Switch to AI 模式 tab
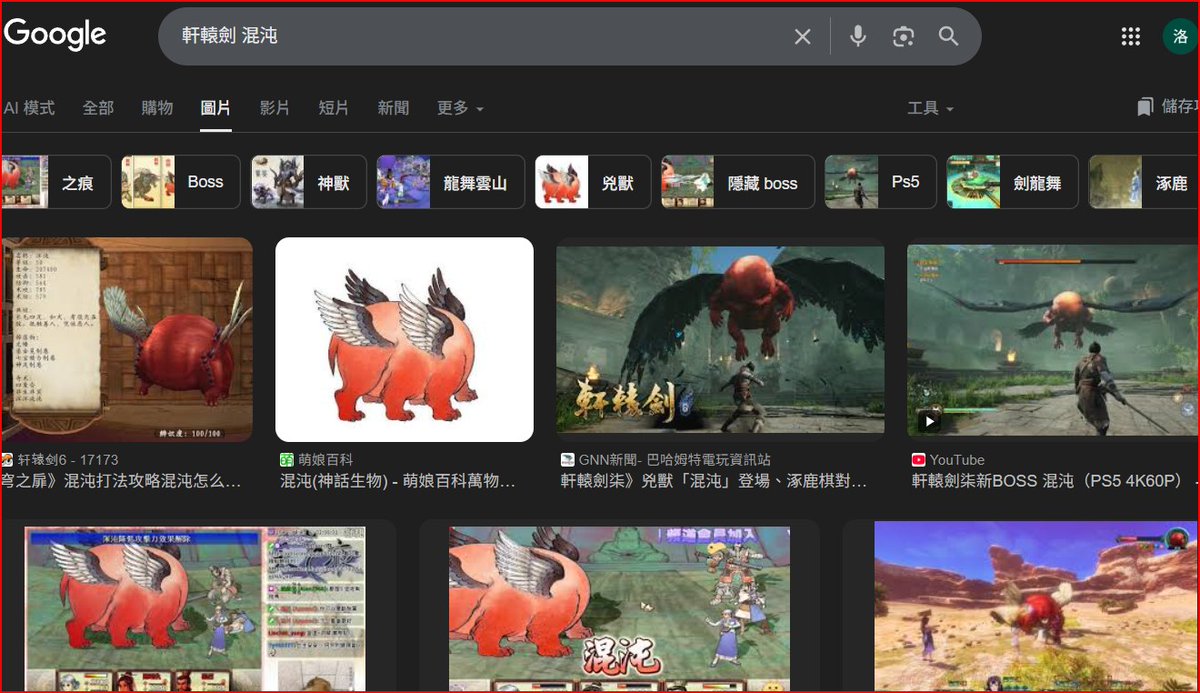This screenshot has height=693, width=1200. click(29, 108)
